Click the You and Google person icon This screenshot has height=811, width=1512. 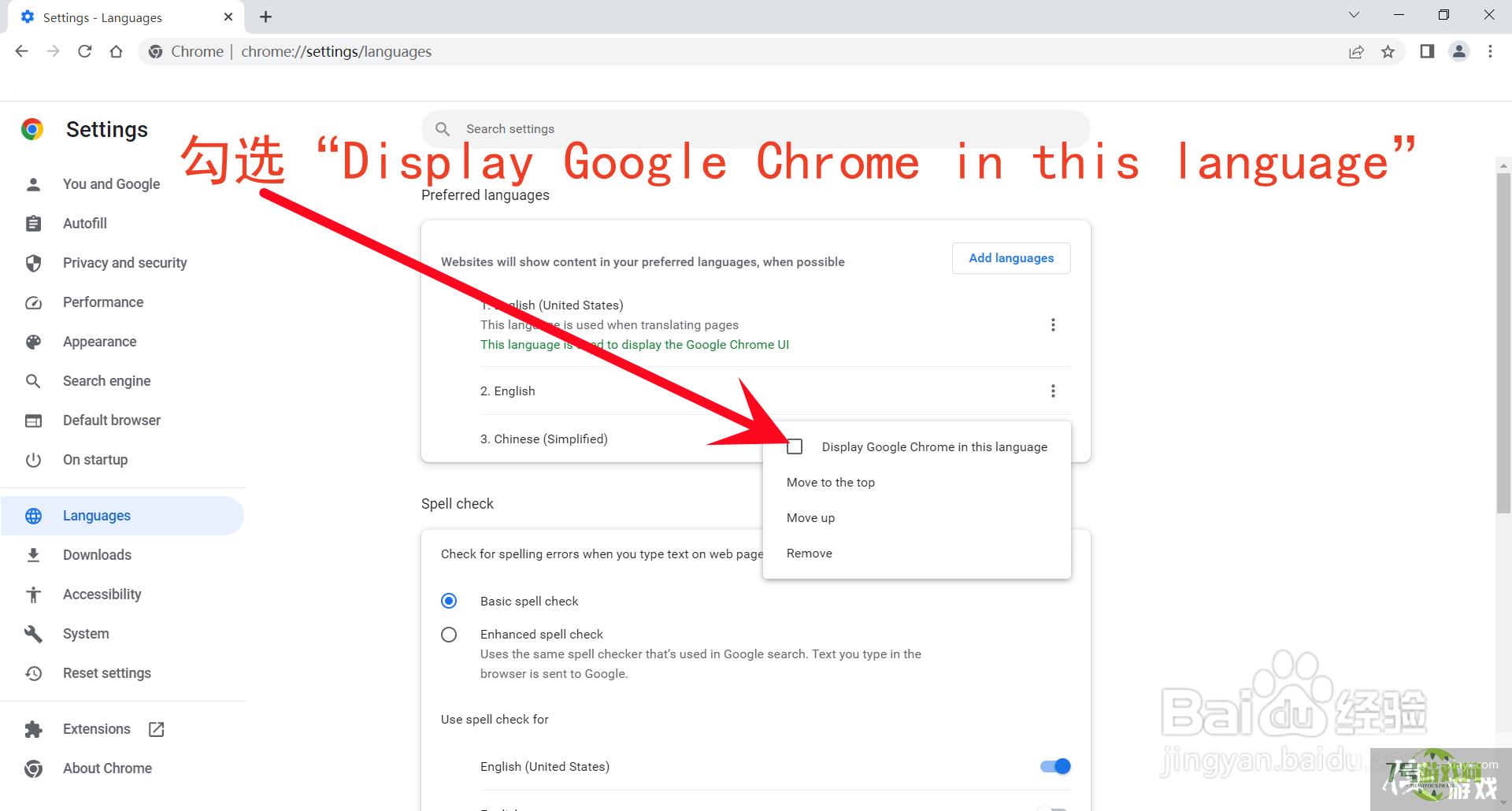click(33, 184)
